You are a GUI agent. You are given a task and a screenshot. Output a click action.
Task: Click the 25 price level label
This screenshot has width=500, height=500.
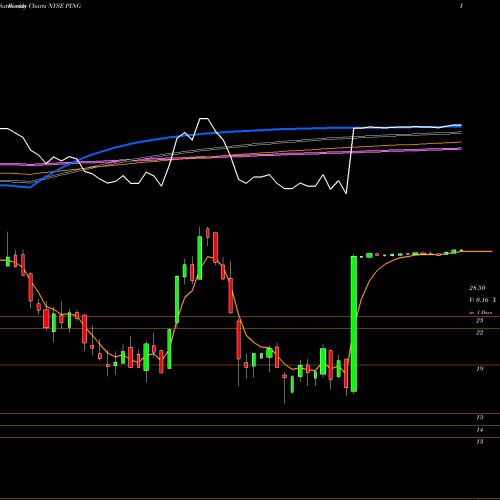click(x=479, y=321)
